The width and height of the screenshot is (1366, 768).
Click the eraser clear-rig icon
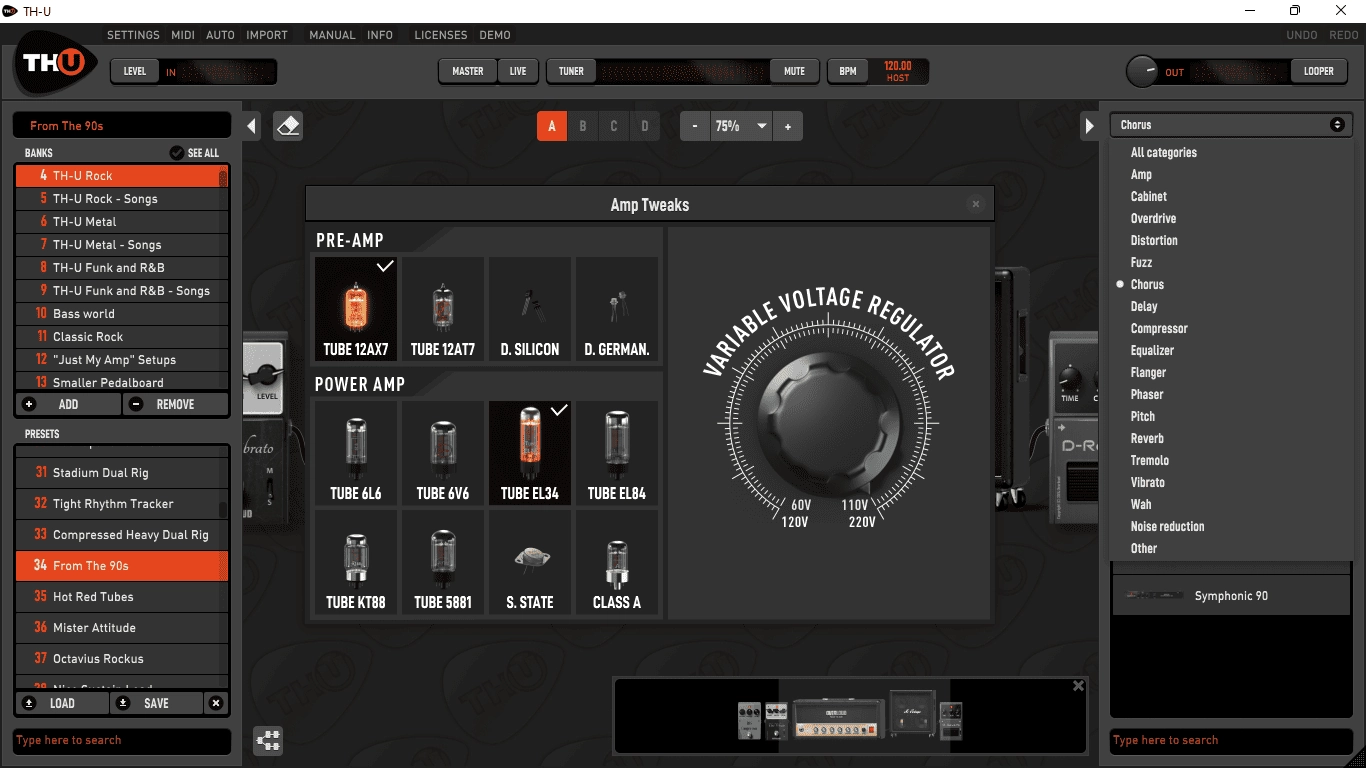point(288,126)
